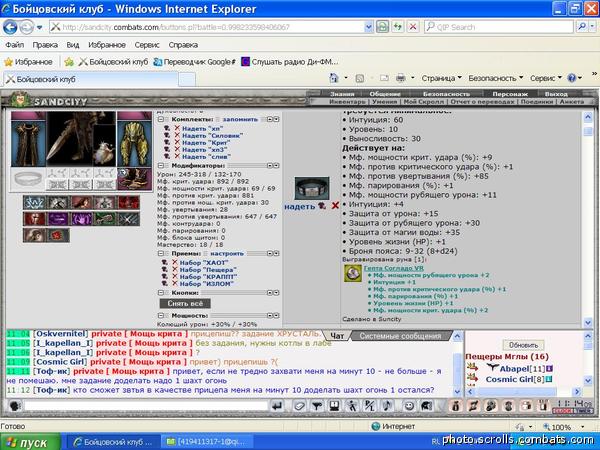The height and width of the screenshot is (450, 600).
Task: Open the IE Сервис toolbar dropdown
Action: click(x=546, y=78)
